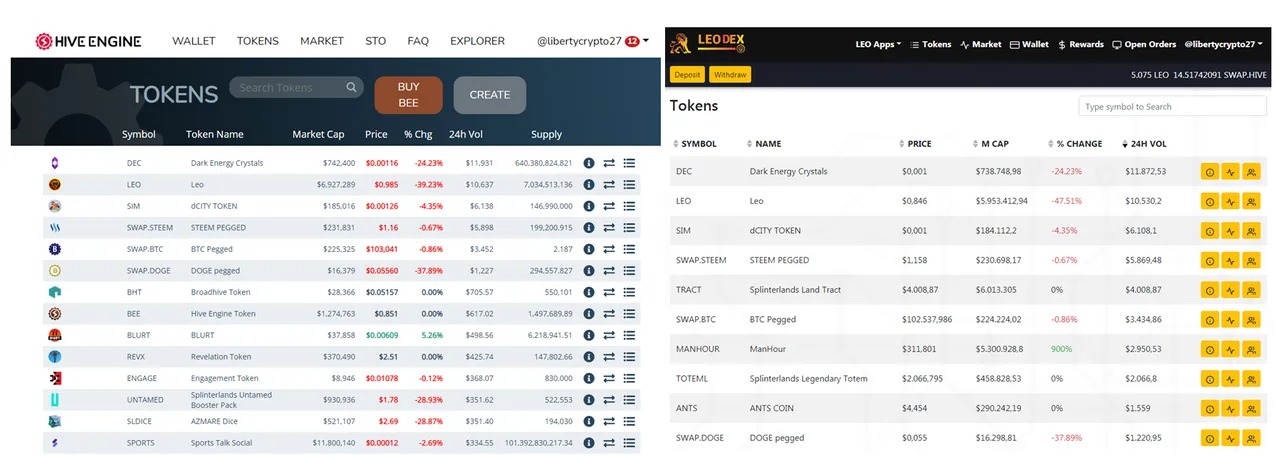
Task: Click the exchange arrows for the SPORTS token
Action: click(x=609, y=443)
